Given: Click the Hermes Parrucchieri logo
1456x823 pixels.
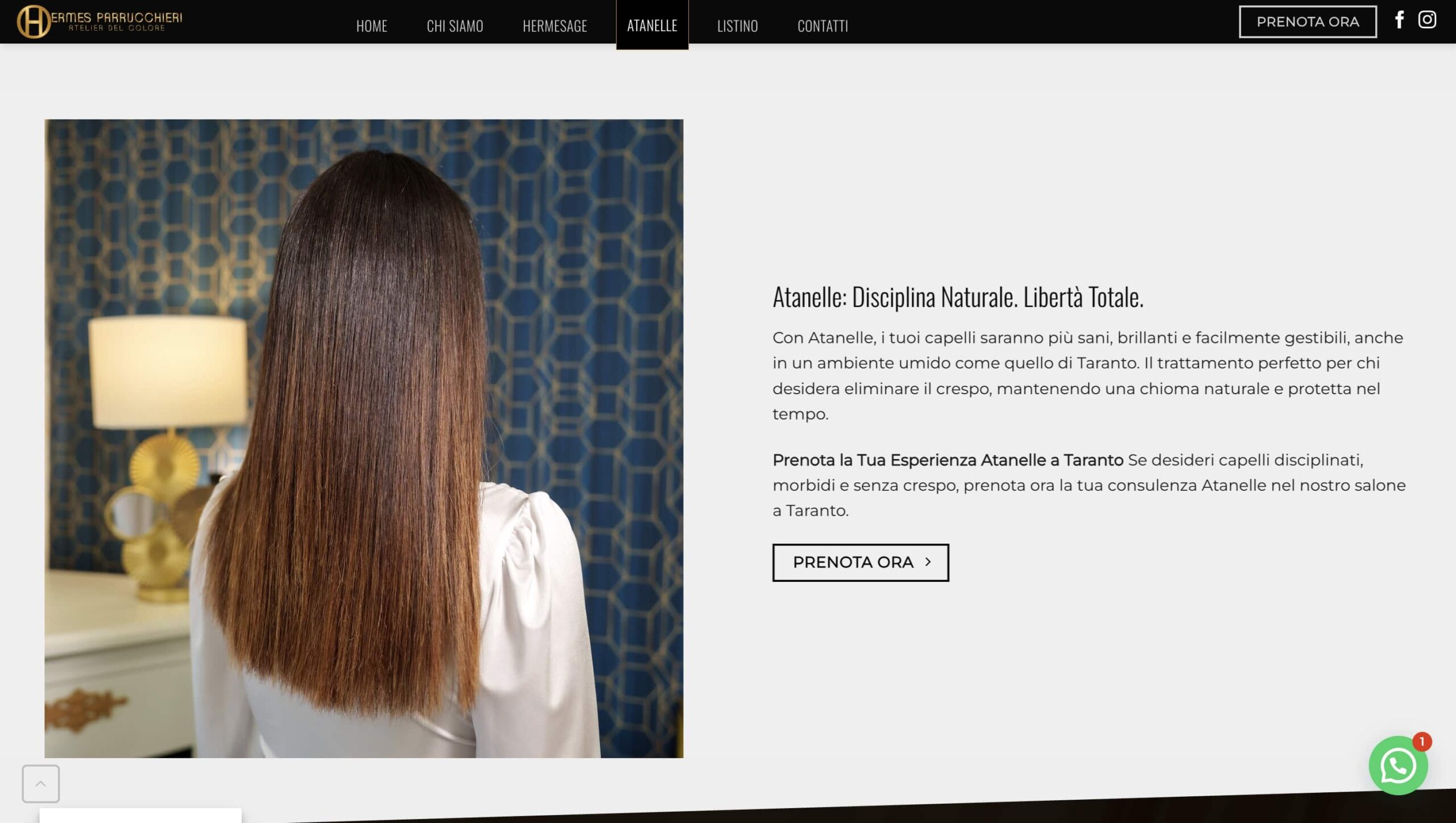Looking at the screenshot, I should [100, 22].
